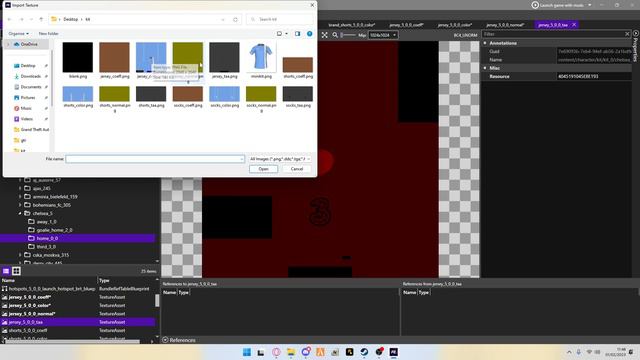Click the property Filter input field
The height and width of the screenshot is (360, 640).
click(553, 34)
